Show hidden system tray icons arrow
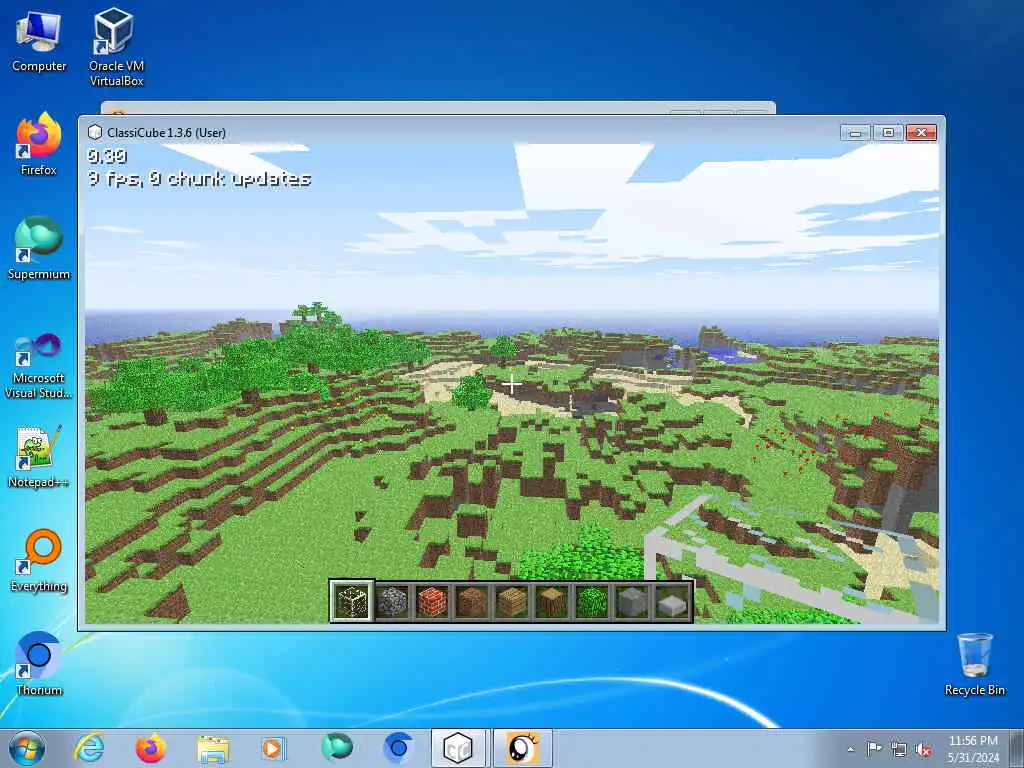Viewport: 1024px width, 768px height. coord(850,749)
